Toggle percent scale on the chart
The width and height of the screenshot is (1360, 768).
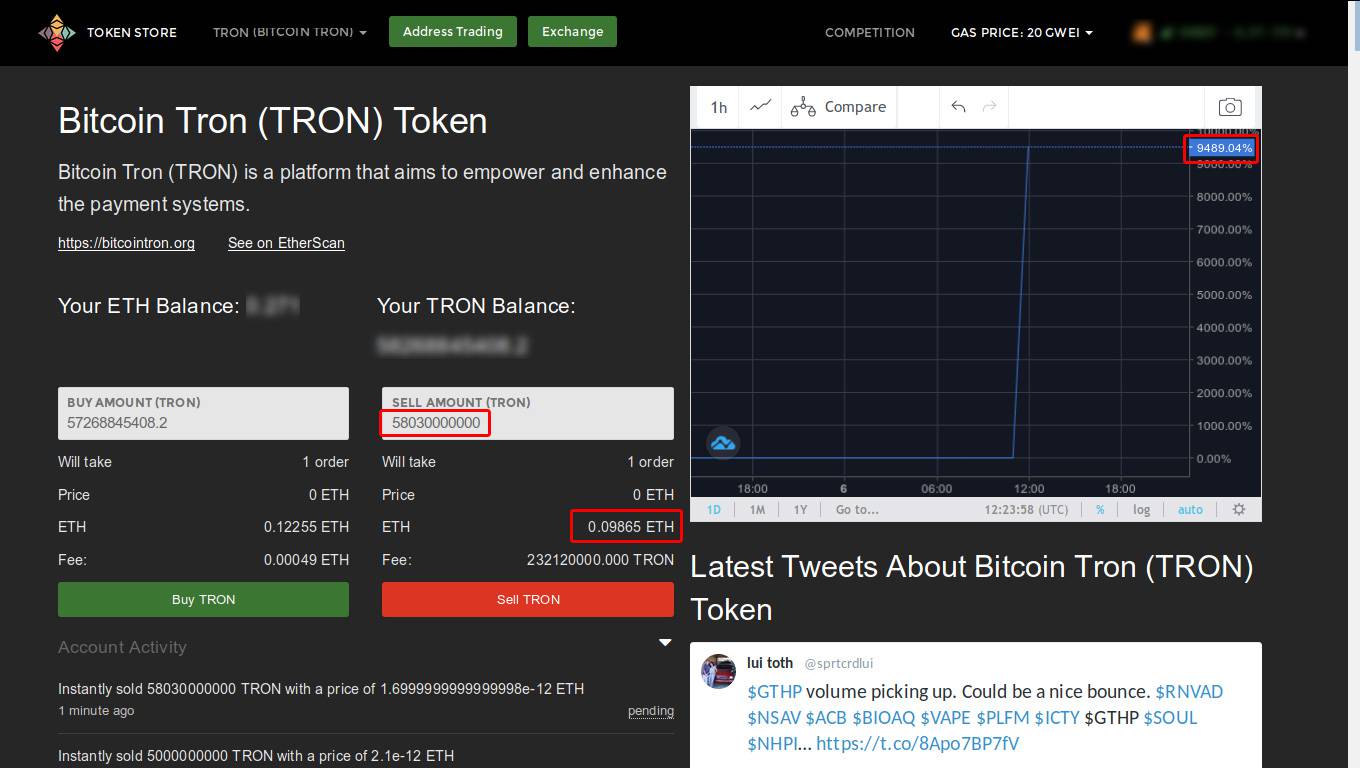pyautogui.click(x=1100, y=509)
